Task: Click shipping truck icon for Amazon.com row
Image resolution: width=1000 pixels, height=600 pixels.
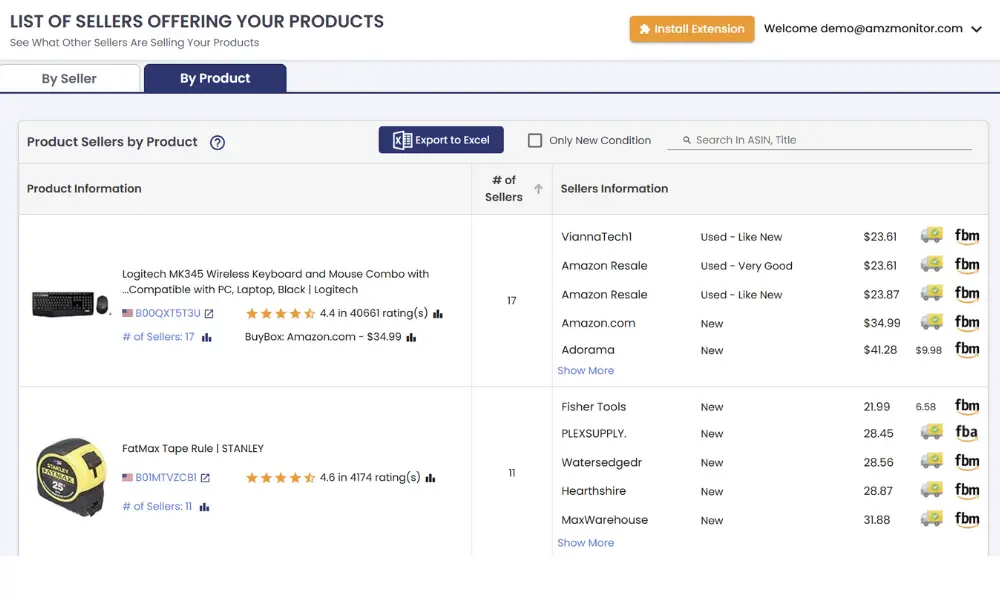Action: (932, 322)
